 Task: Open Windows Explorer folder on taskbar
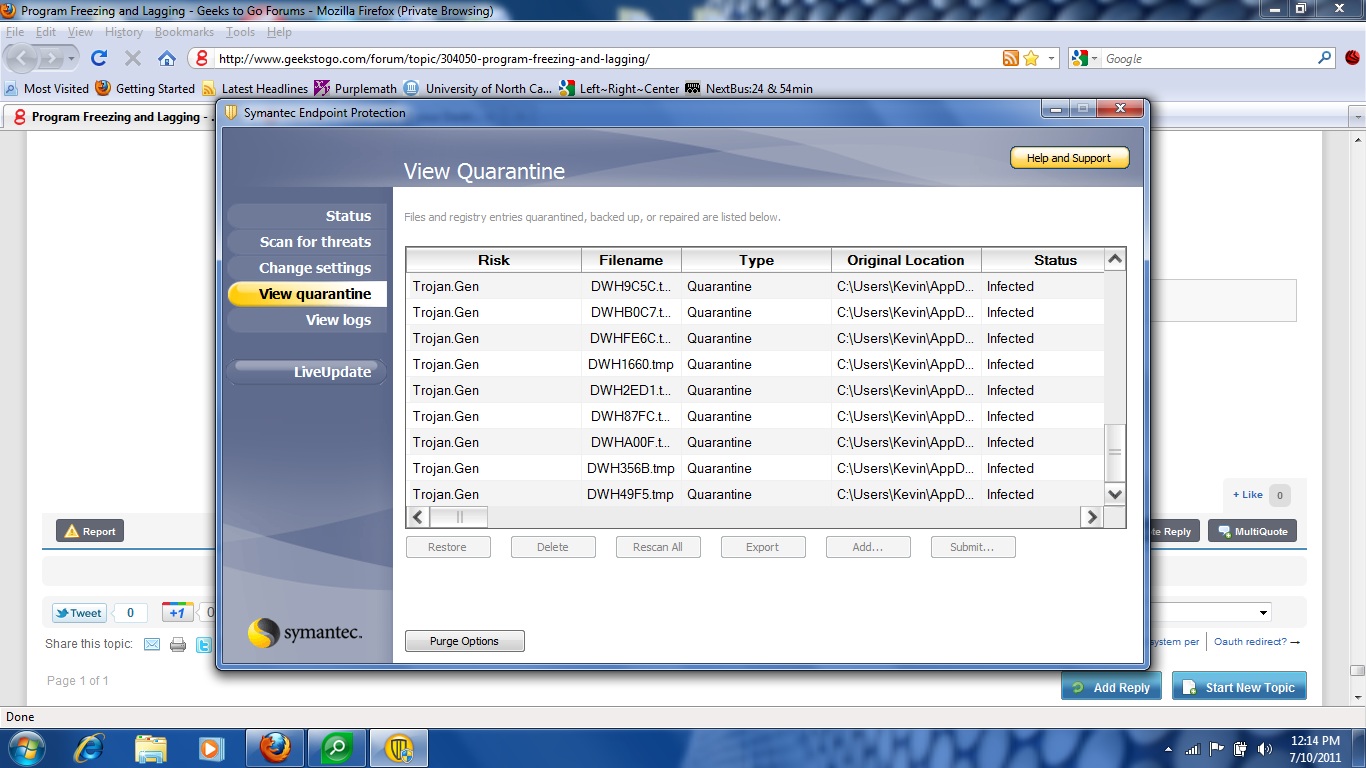(151, 748)
